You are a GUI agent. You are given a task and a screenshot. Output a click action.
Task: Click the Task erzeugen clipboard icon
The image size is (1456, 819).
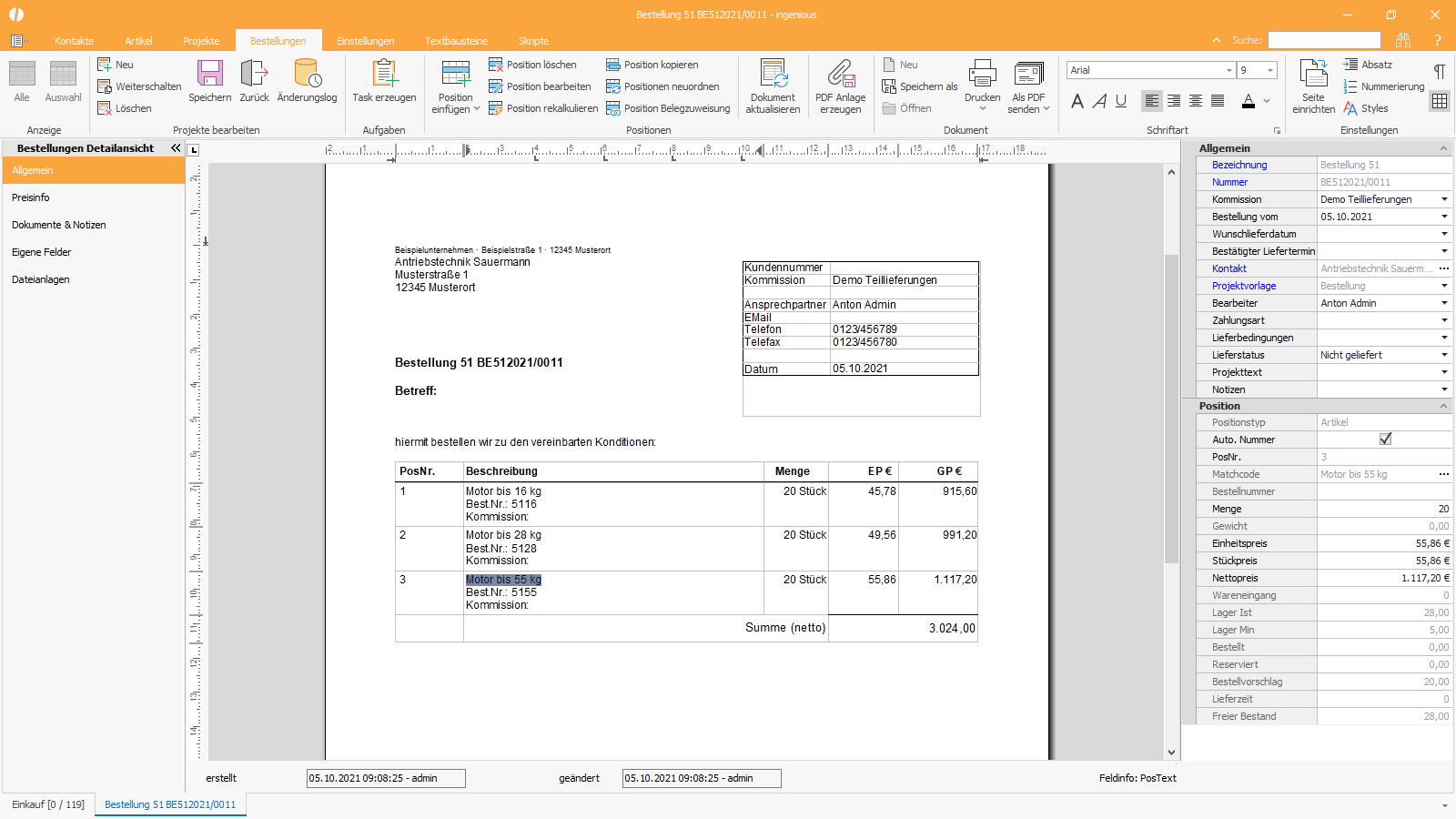(x=384, y=74)
